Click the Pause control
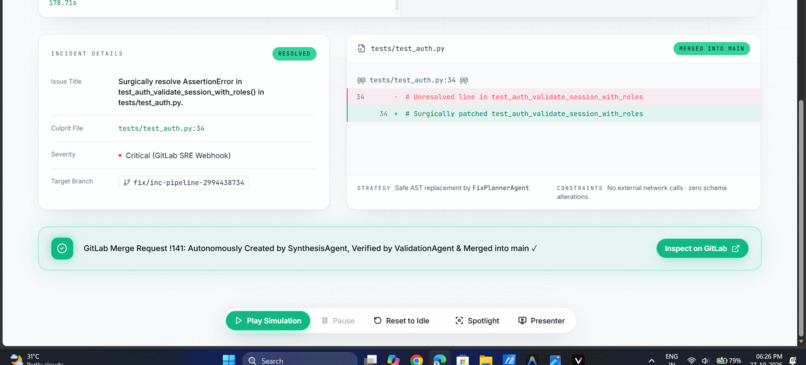This screenshot has width=806, height=365. (338, 321)
